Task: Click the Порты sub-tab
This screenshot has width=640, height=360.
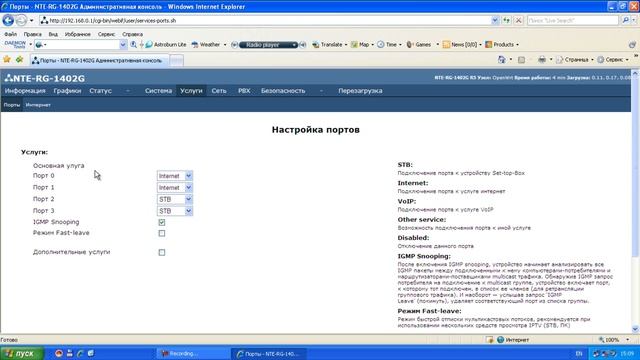Action: pos(11,105)
